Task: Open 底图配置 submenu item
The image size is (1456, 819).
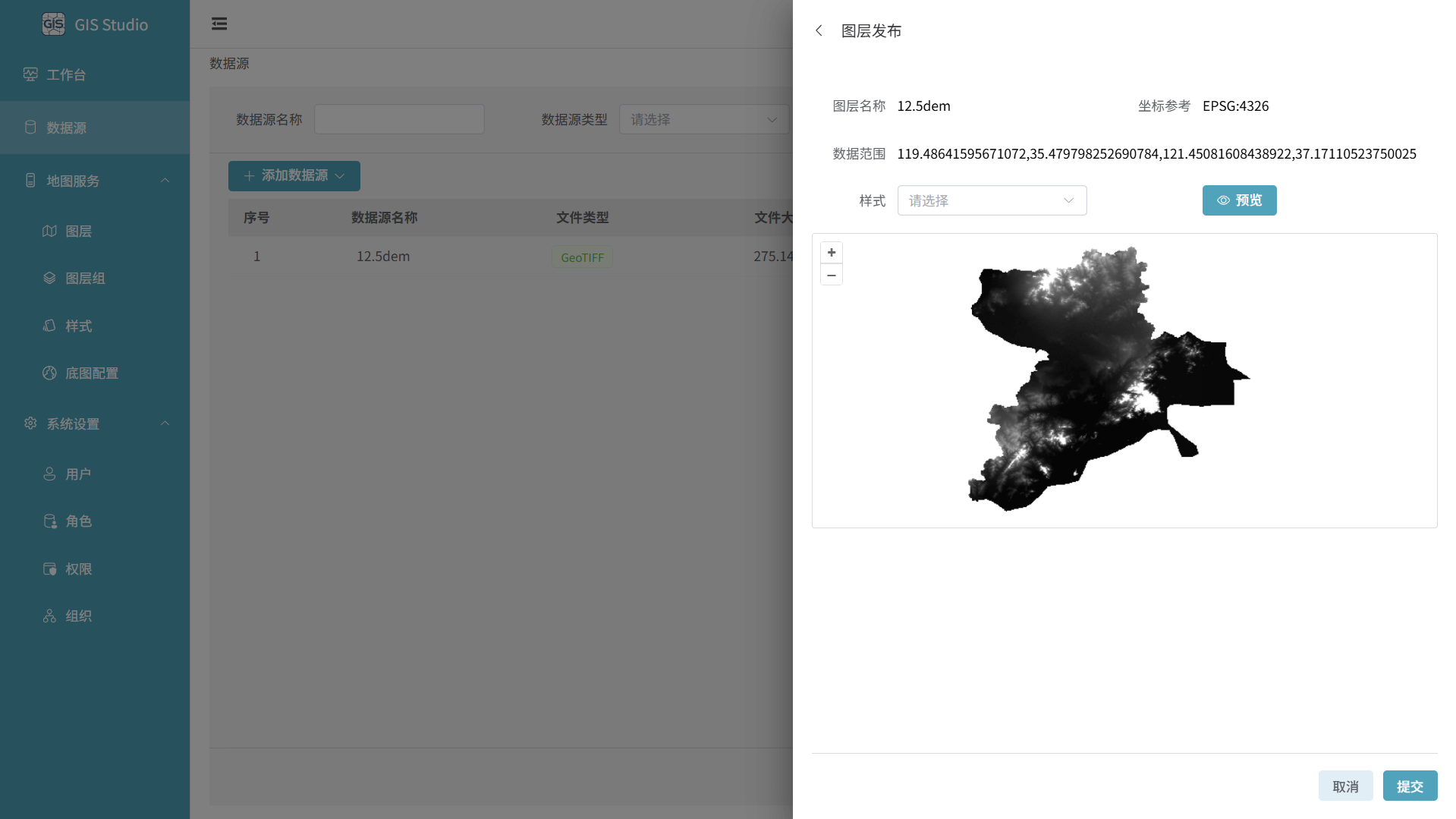Action: (x=95, y=373)
